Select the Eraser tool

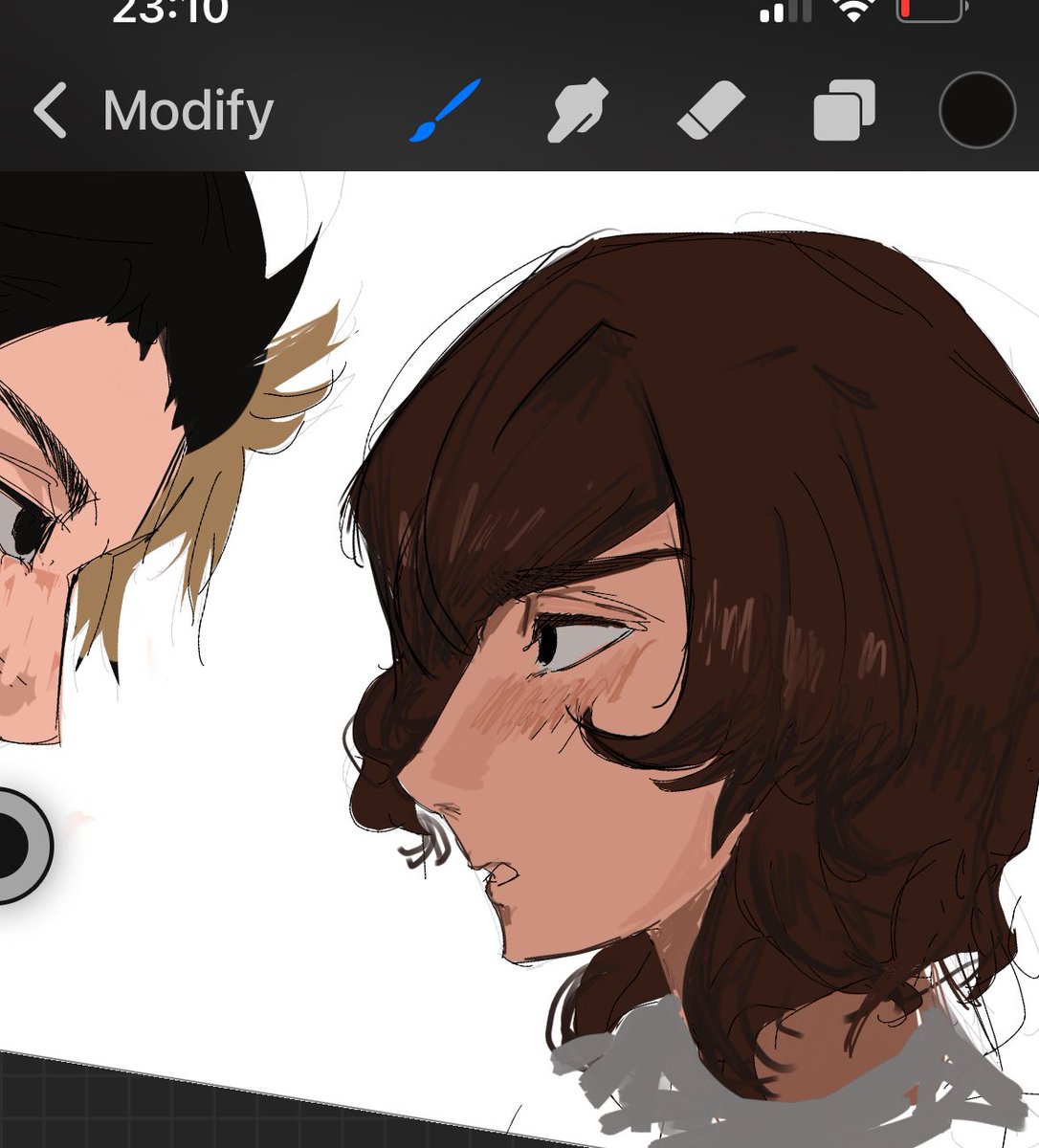tap(711, 110)
